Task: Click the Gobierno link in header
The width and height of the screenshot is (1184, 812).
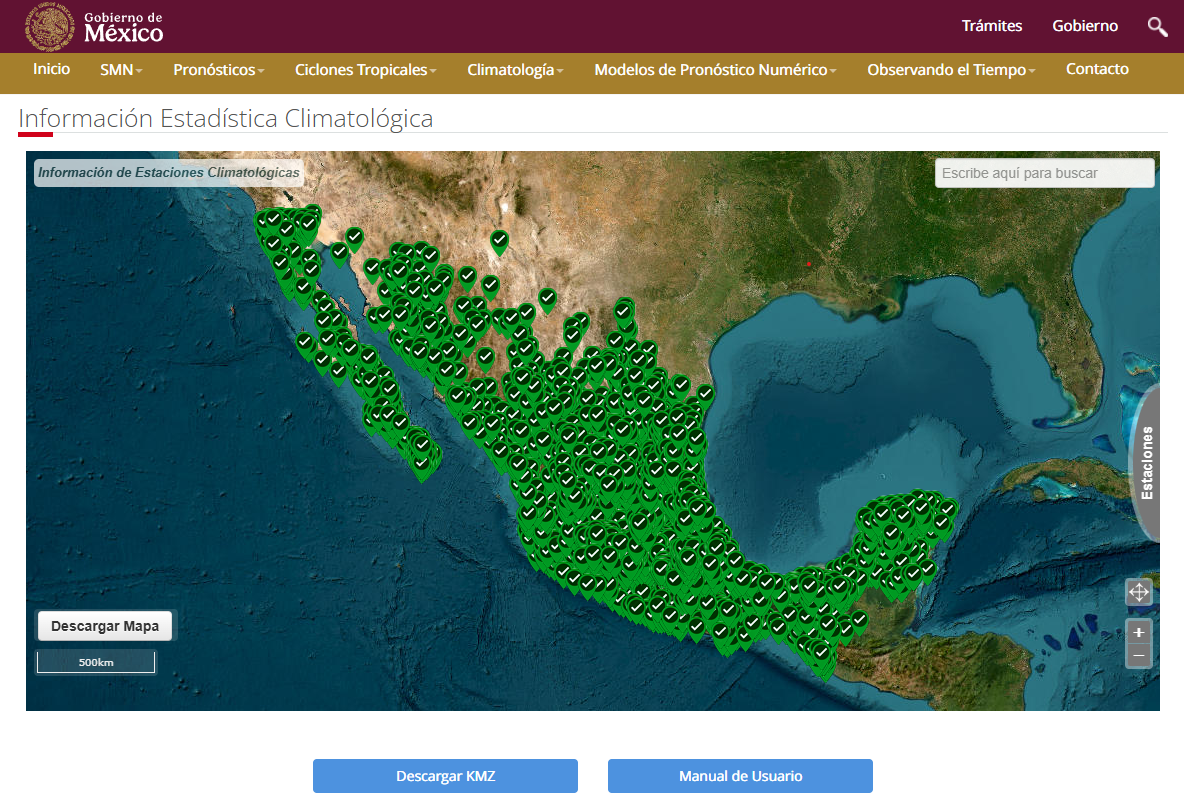Action: coord(1085,26)
